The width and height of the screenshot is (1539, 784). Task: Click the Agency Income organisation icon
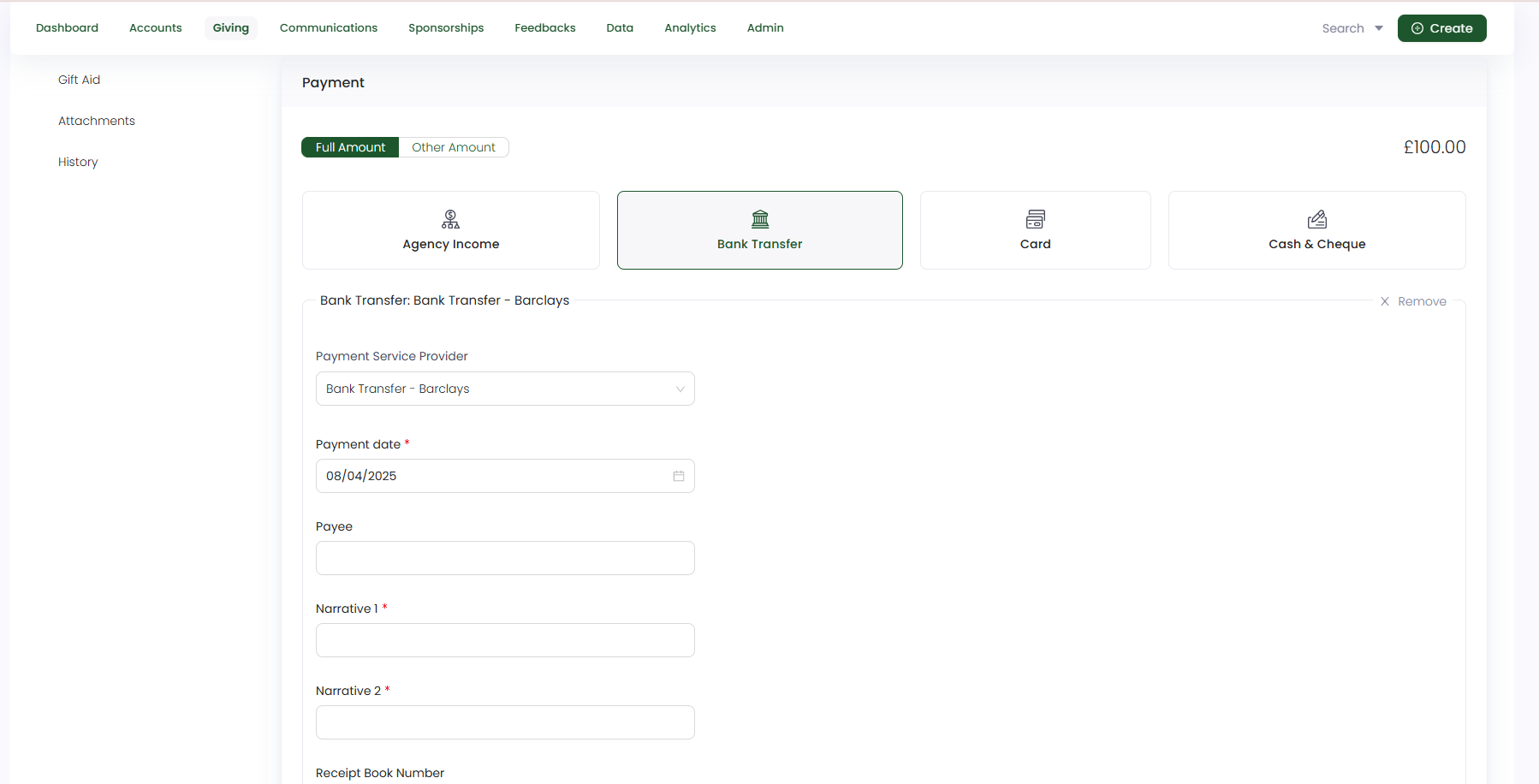tap(450, 219)
